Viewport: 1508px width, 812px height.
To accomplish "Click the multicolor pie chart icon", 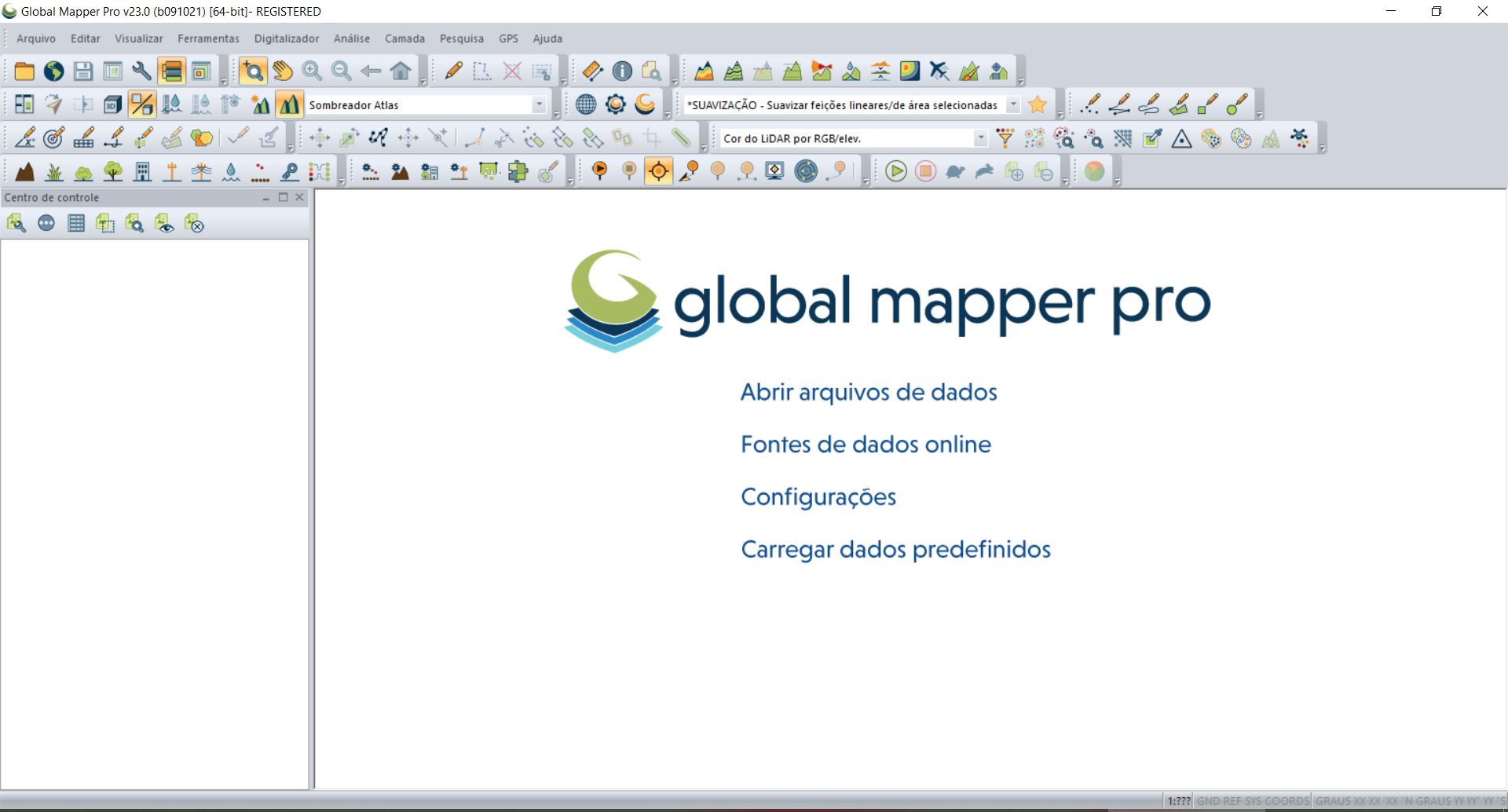I will [1094, 171].
